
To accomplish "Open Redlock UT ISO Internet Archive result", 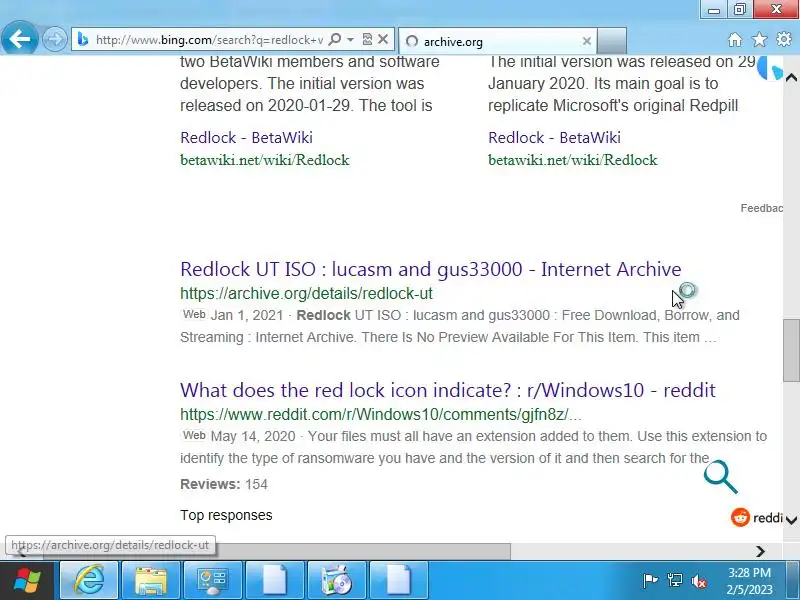I will pos(431,269).
